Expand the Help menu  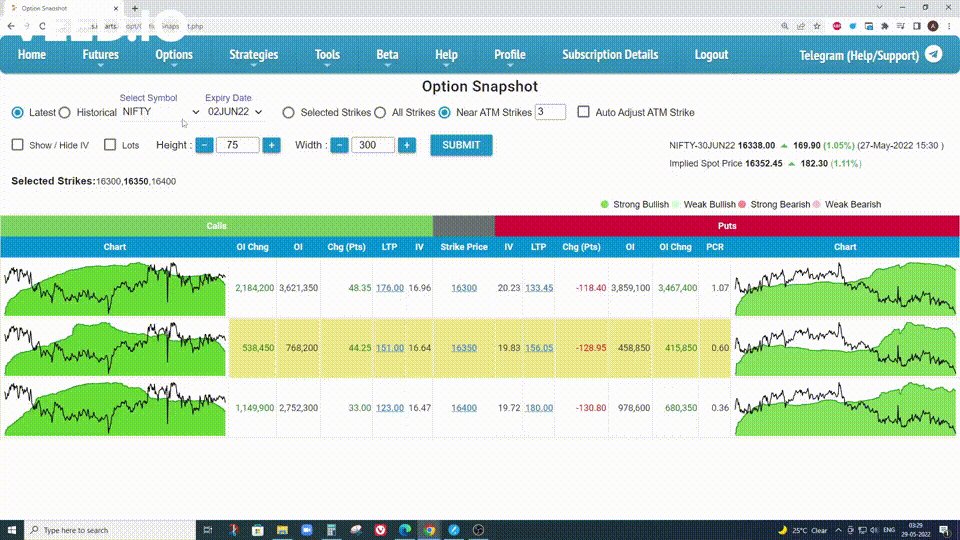pyautogui.click(x=446, y=54)
